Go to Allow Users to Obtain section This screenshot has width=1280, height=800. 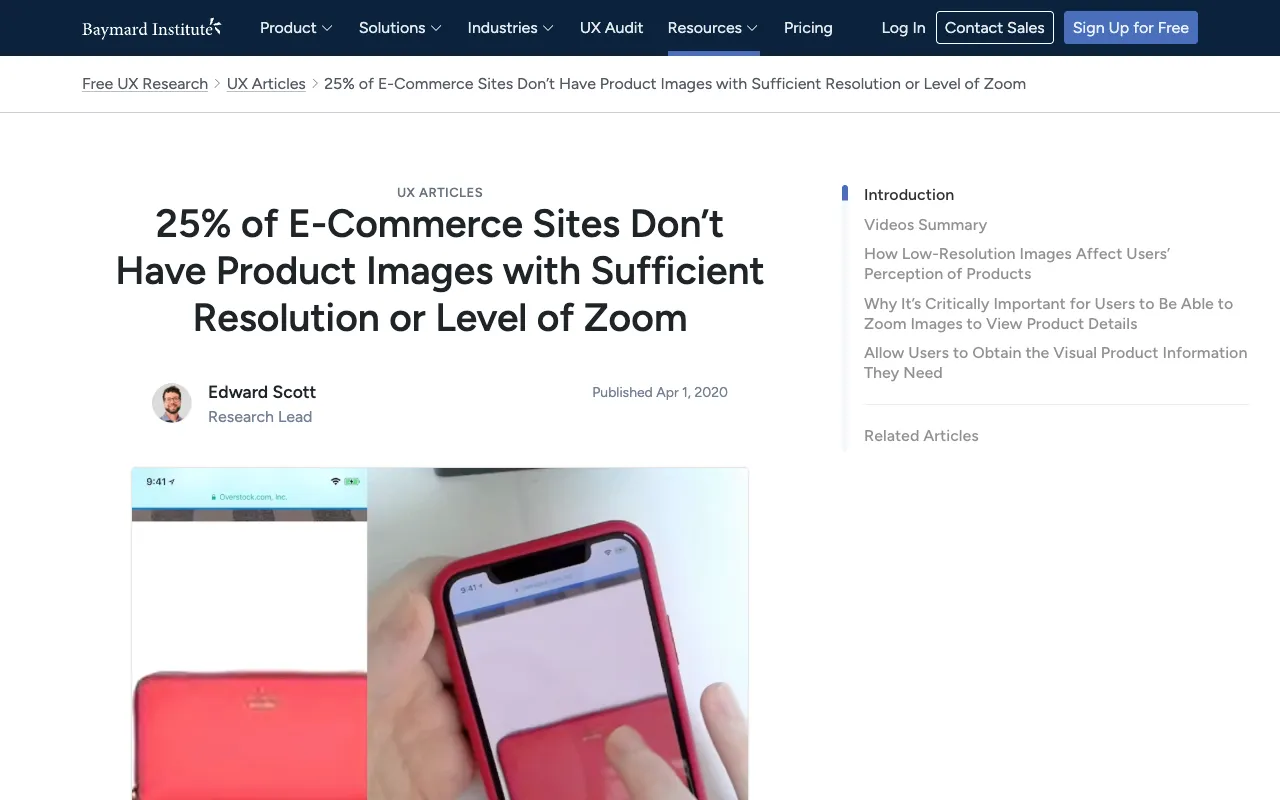coord(1055,363)
